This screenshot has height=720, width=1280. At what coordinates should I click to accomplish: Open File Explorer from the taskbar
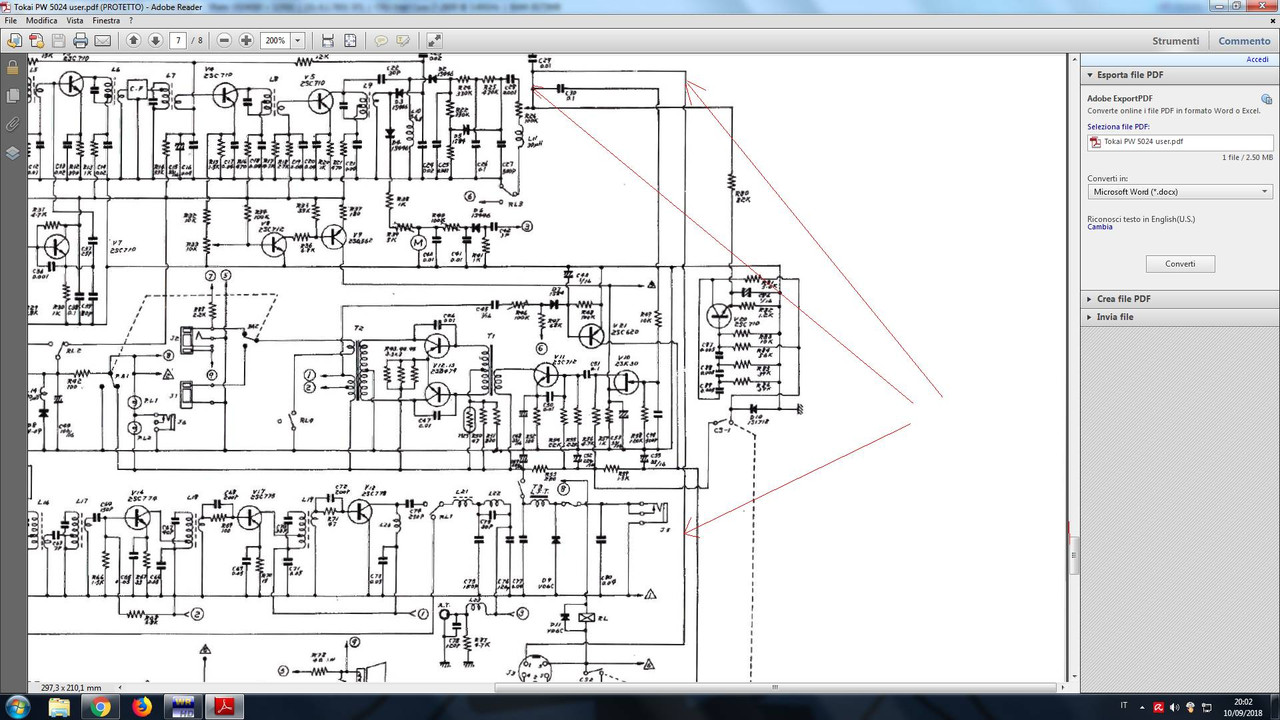pyautogui.click(x=60, y=707)
